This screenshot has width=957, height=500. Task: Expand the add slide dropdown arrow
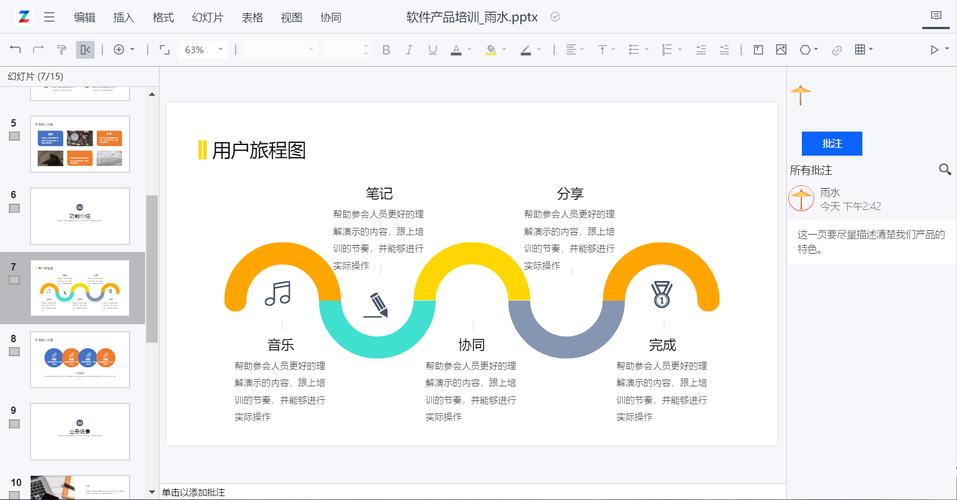point(132,49)
